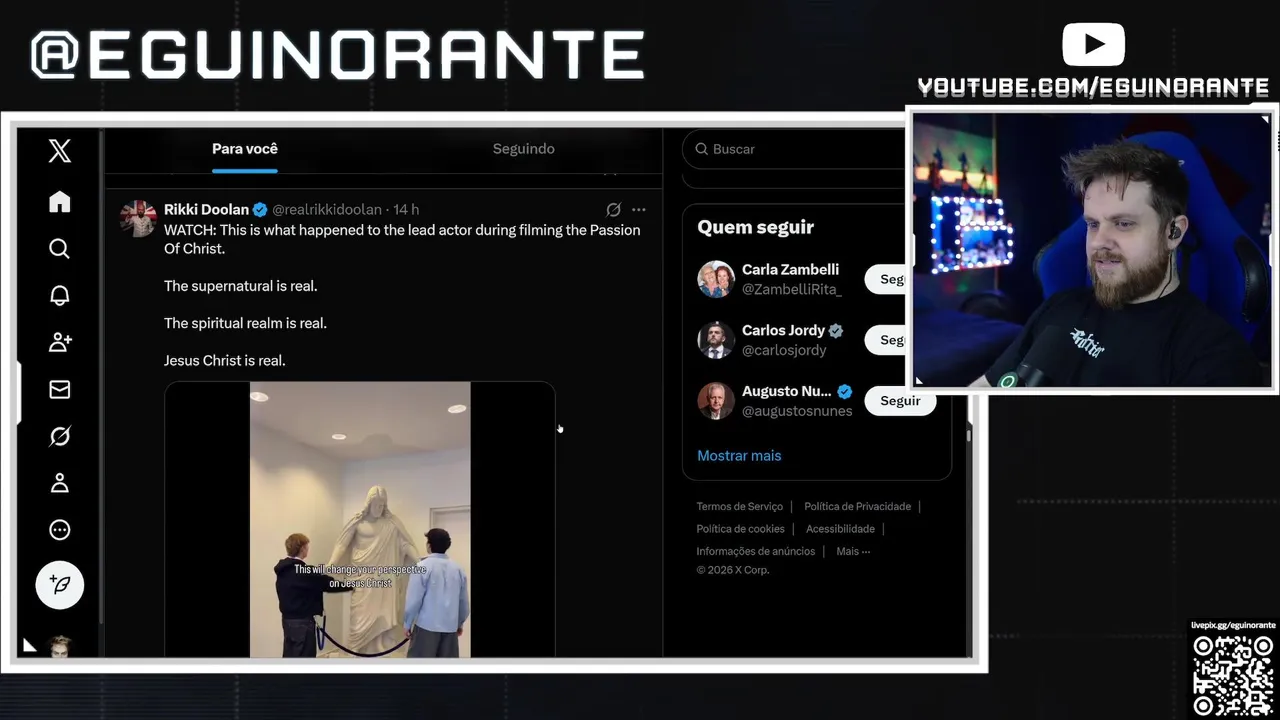
Task: Play the Jesus statue video
Action: (360, 519)
